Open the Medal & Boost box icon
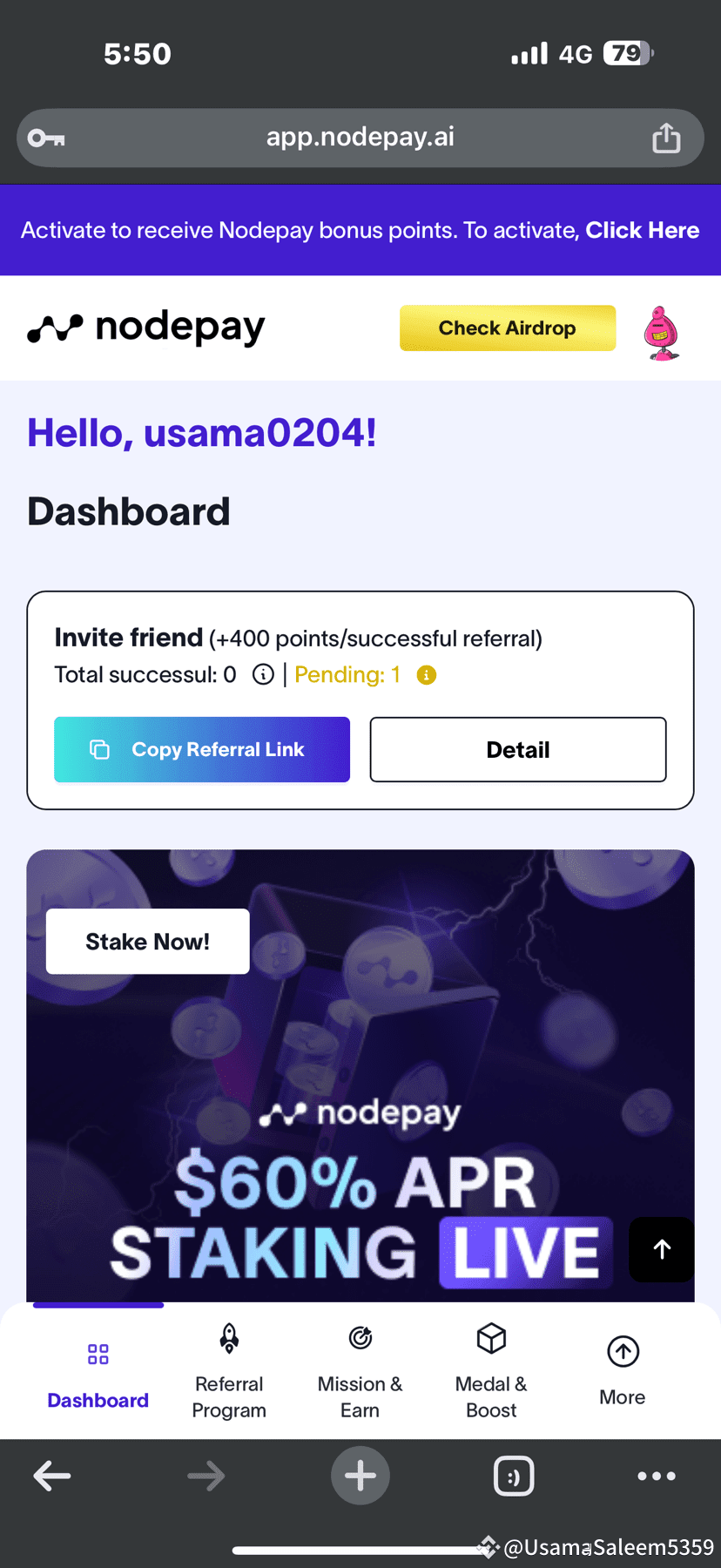Viewport: 721px width, 1568px height. [x=490, y=1339]
